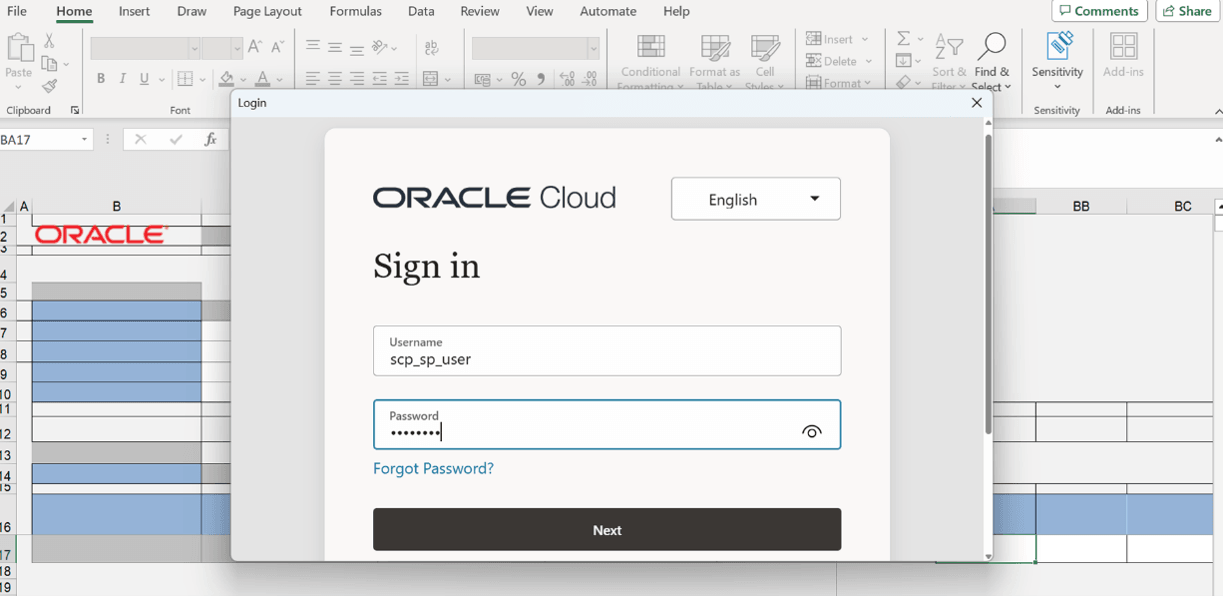Click the Borders icon
1223x596 pixels.
coord(184,79)
